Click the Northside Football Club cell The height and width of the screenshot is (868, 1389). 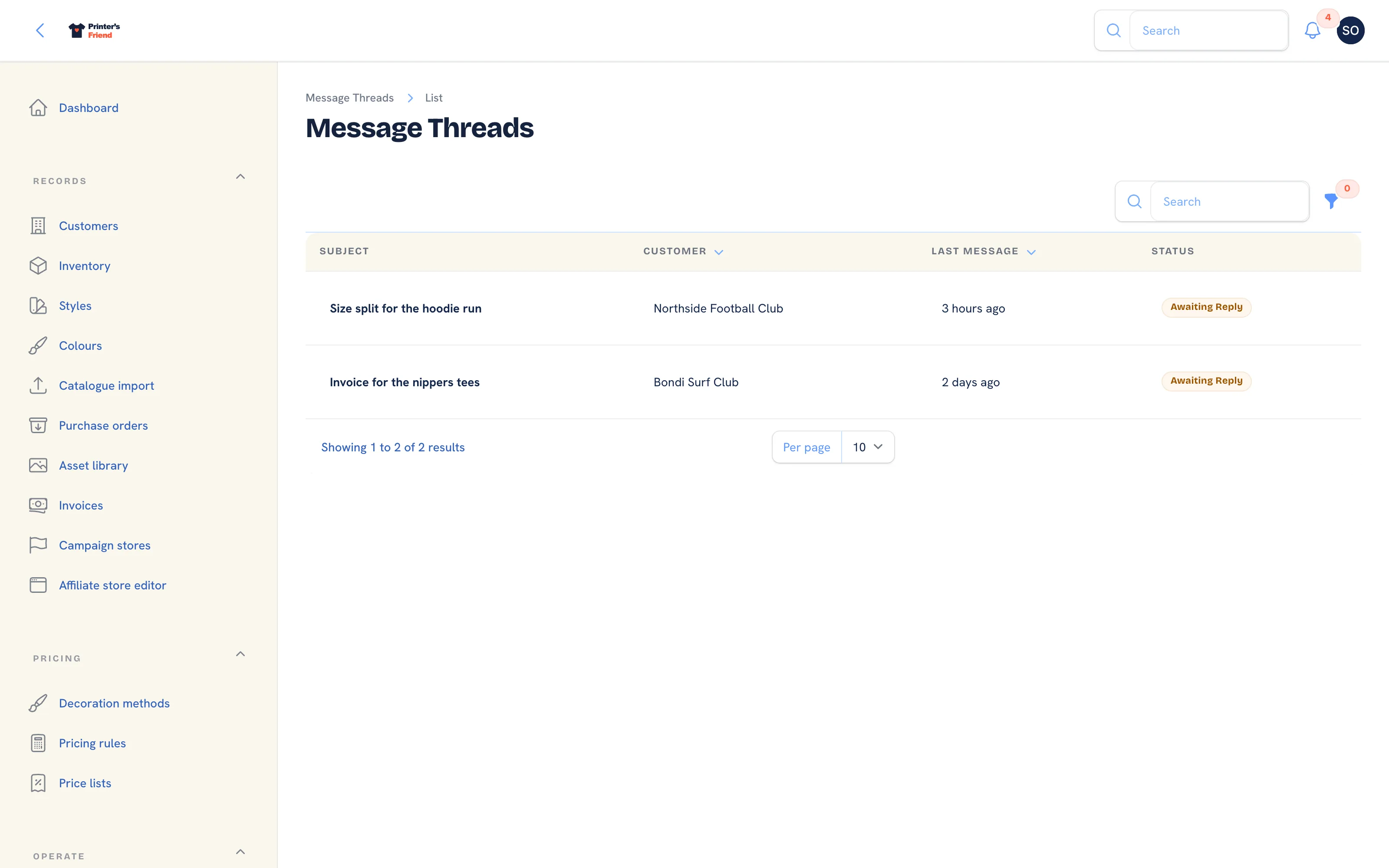coord(718,308)
